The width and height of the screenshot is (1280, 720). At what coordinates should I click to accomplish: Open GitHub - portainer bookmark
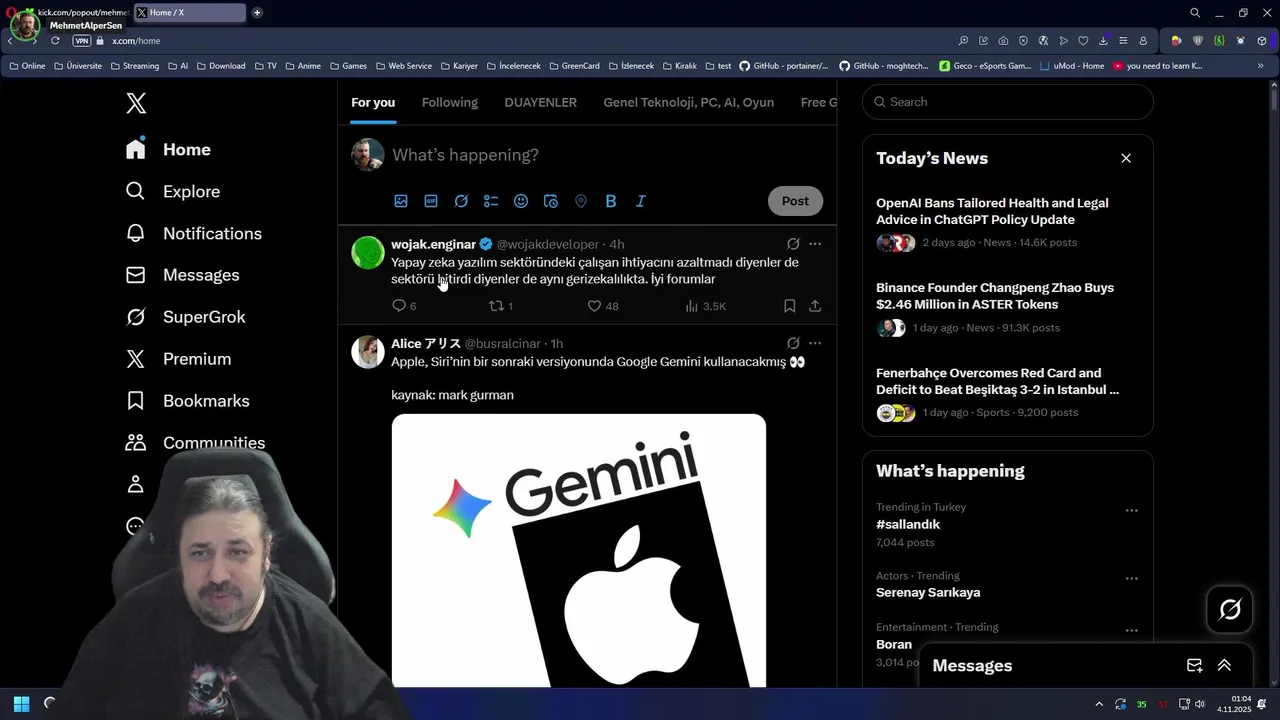[784, 66]
